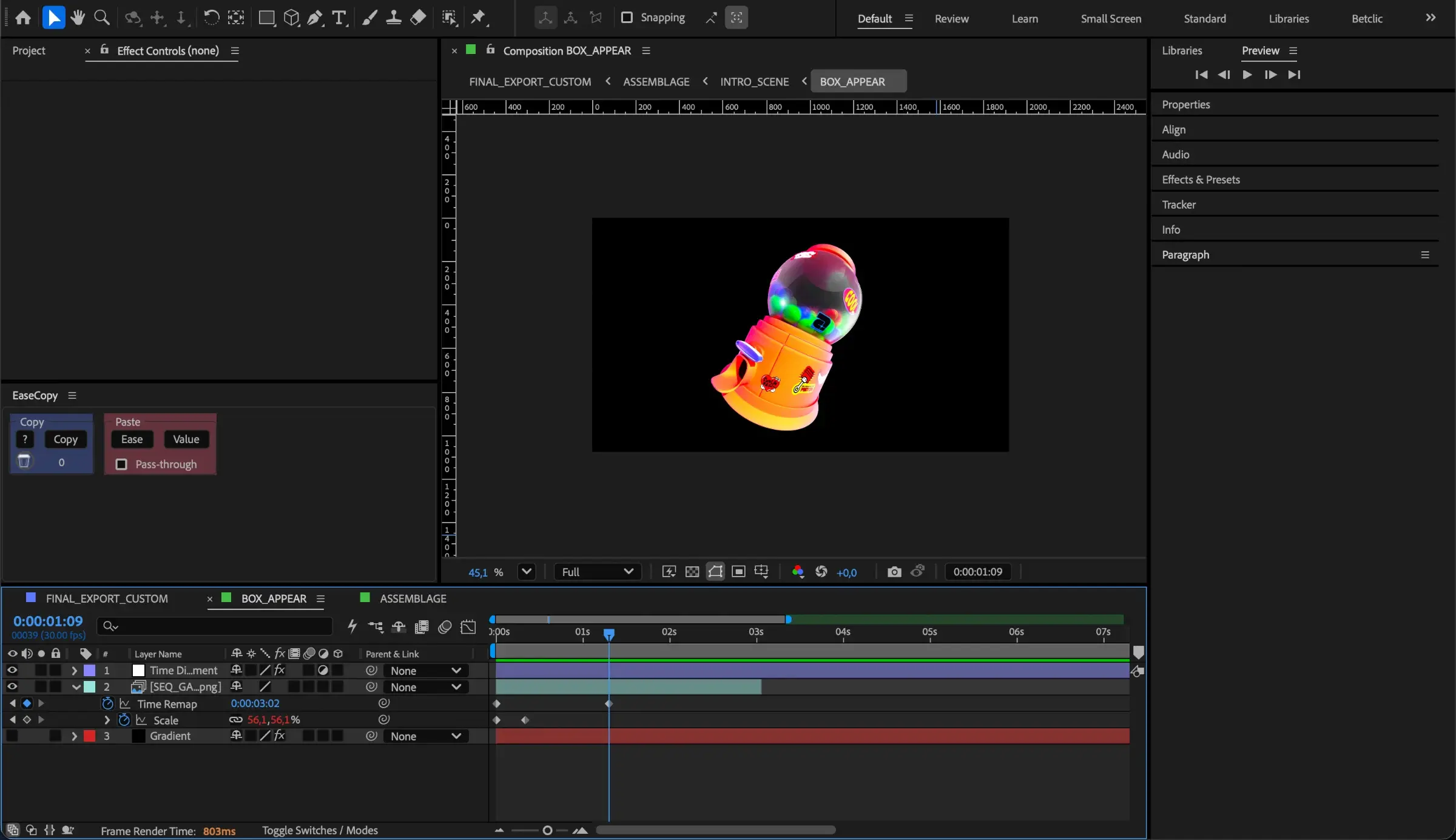The width and height of the screenshot is (1456, 840).
Task: Click the Region of Interest icon
Action: point(738,572)
